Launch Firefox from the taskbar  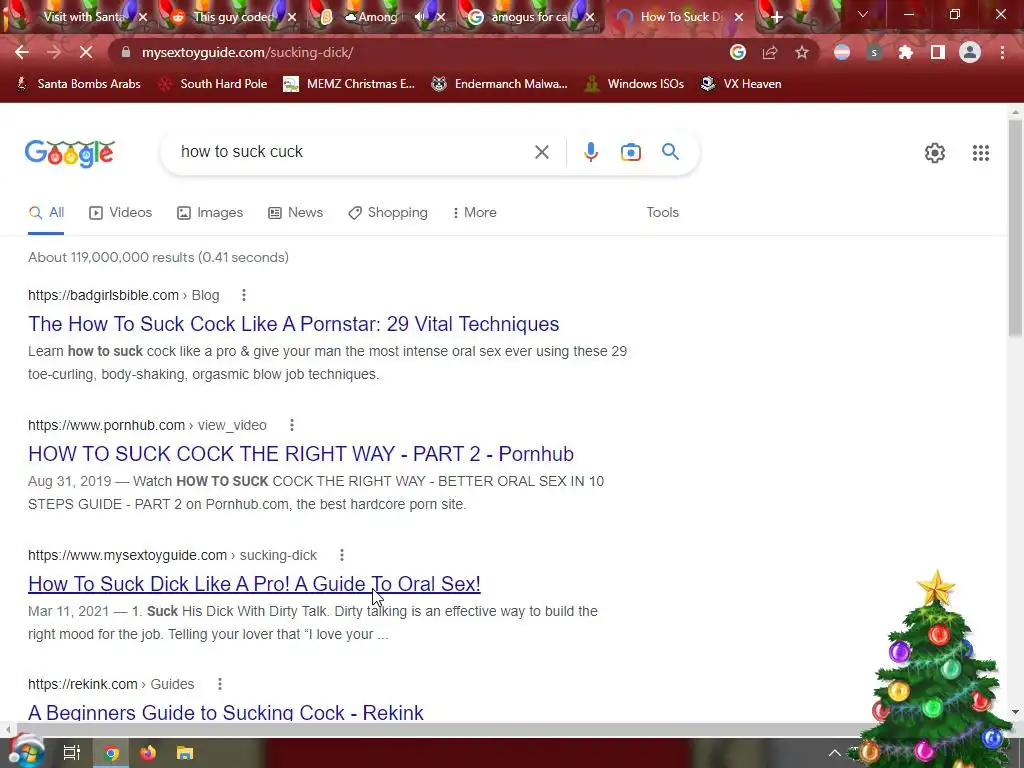click(x=148, y=753)
